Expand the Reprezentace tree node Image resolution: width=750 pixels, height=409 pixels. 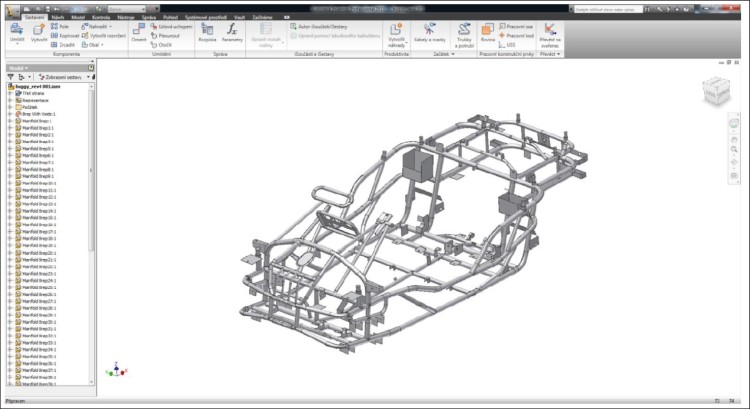click(x=9, y=101)
